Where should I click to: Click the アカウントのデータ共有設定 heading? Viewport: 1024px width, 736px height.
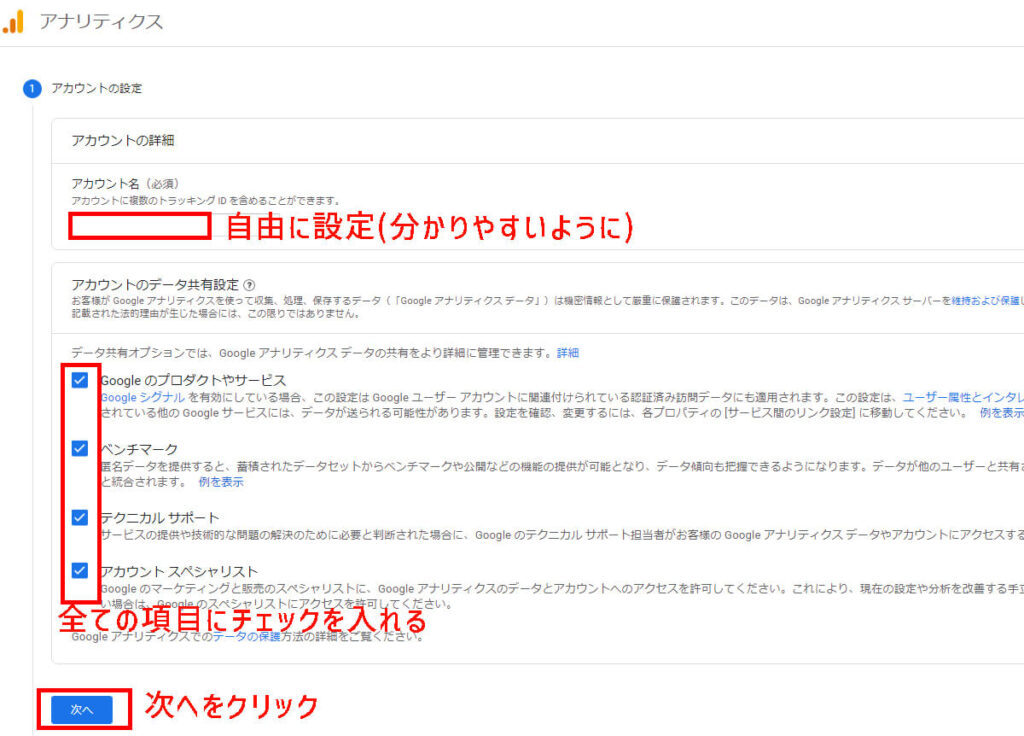(x=155, y=285)
